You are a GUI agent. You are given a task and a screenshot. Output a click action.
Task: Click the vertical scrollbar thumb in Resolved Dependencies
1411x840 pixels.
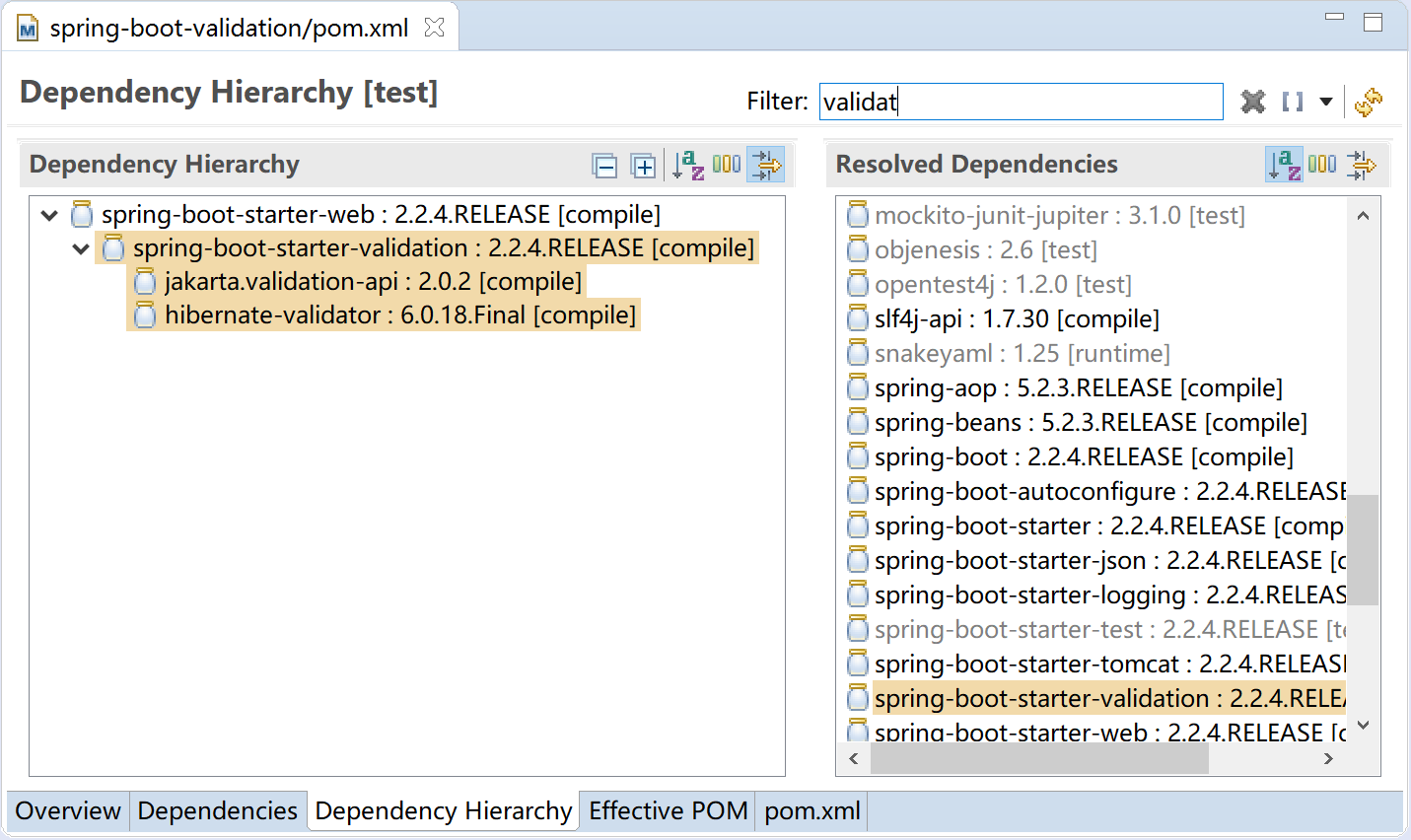tap(1363, 549)
